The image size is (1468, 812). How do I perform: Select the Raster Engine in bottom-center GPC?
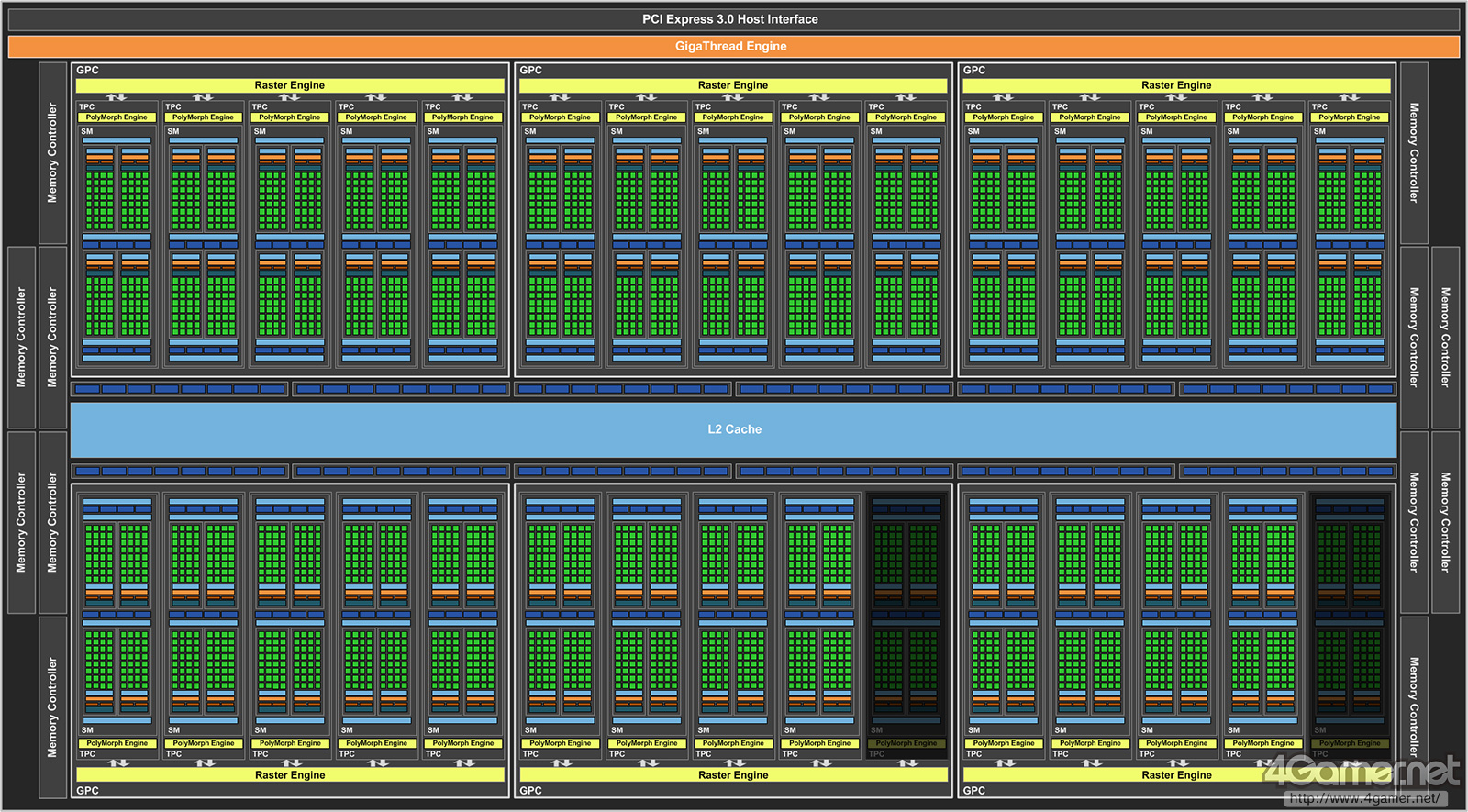point(733,775)
